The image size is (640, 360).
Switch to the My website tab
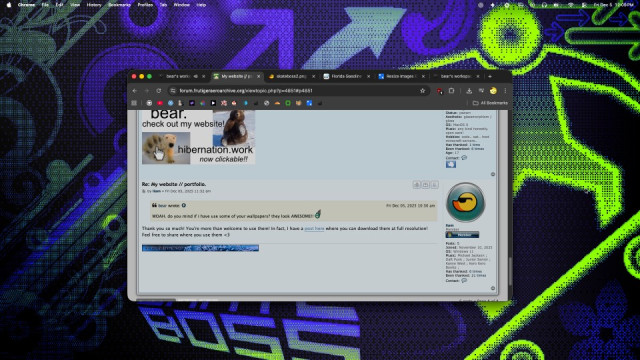click(x=236, y=76)
